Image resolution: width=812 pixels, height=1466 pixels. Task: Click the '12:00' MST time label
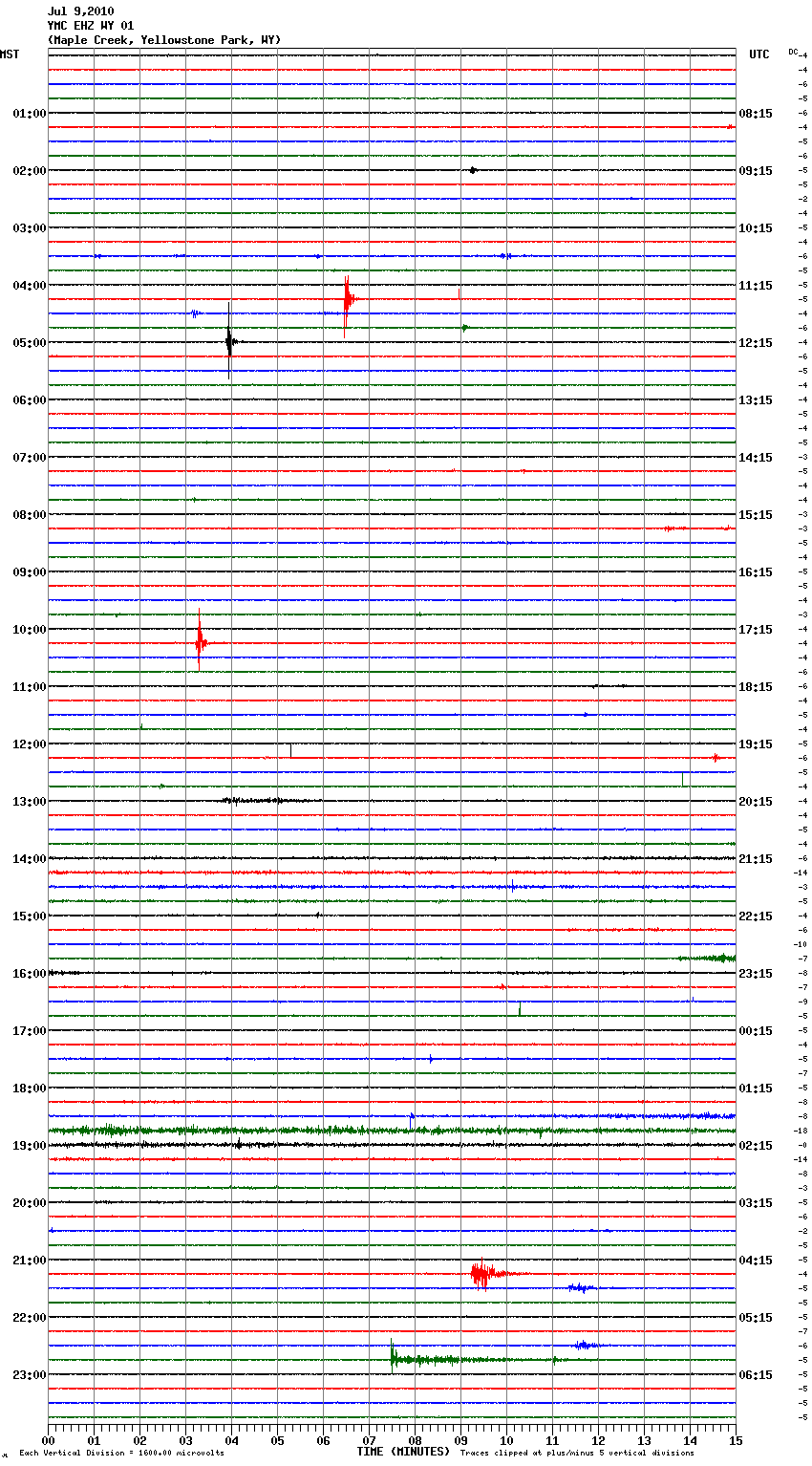(x=30, y=744)
